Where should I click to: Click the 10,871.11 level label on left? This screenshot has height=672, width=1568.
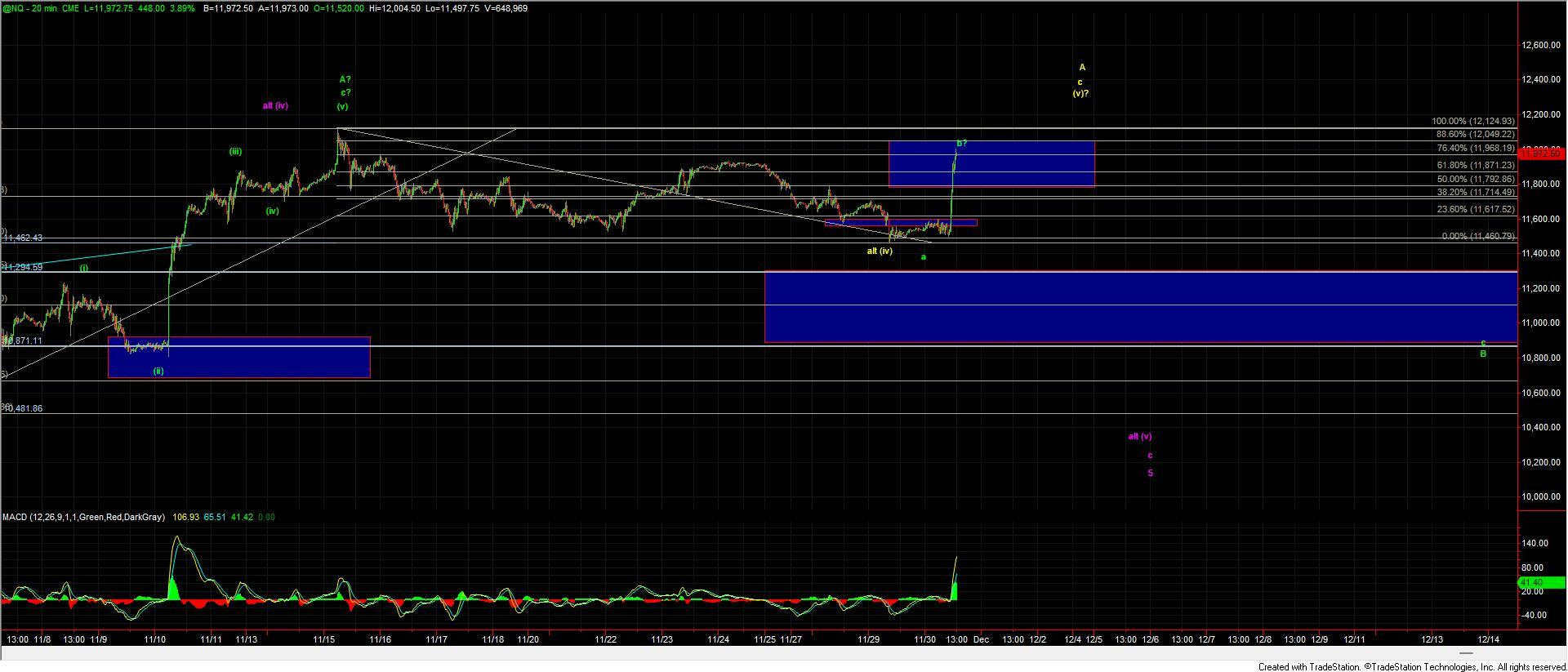coord(23,340)
